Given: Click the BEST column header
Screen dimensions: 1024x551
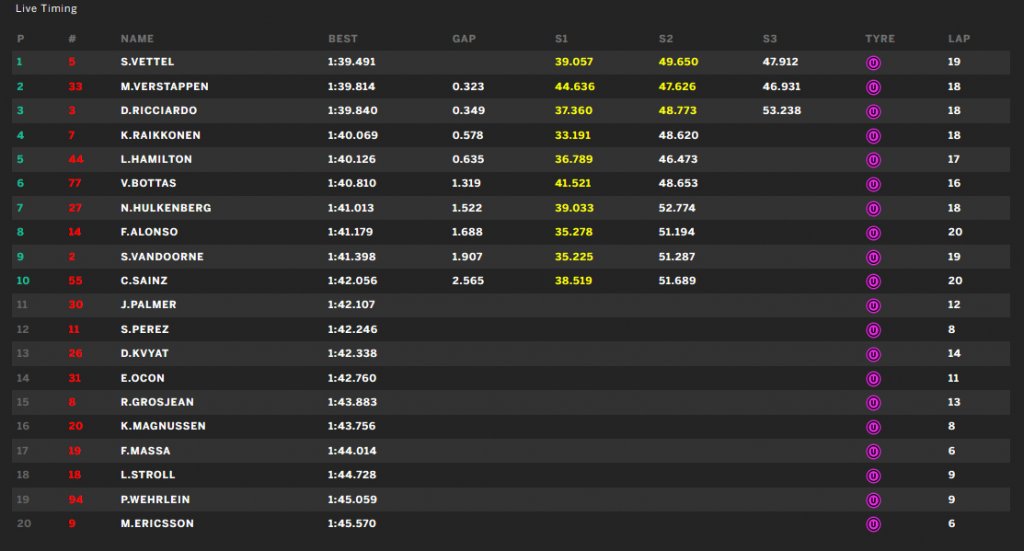Looking at the screenshot, I should coord(343,39).
